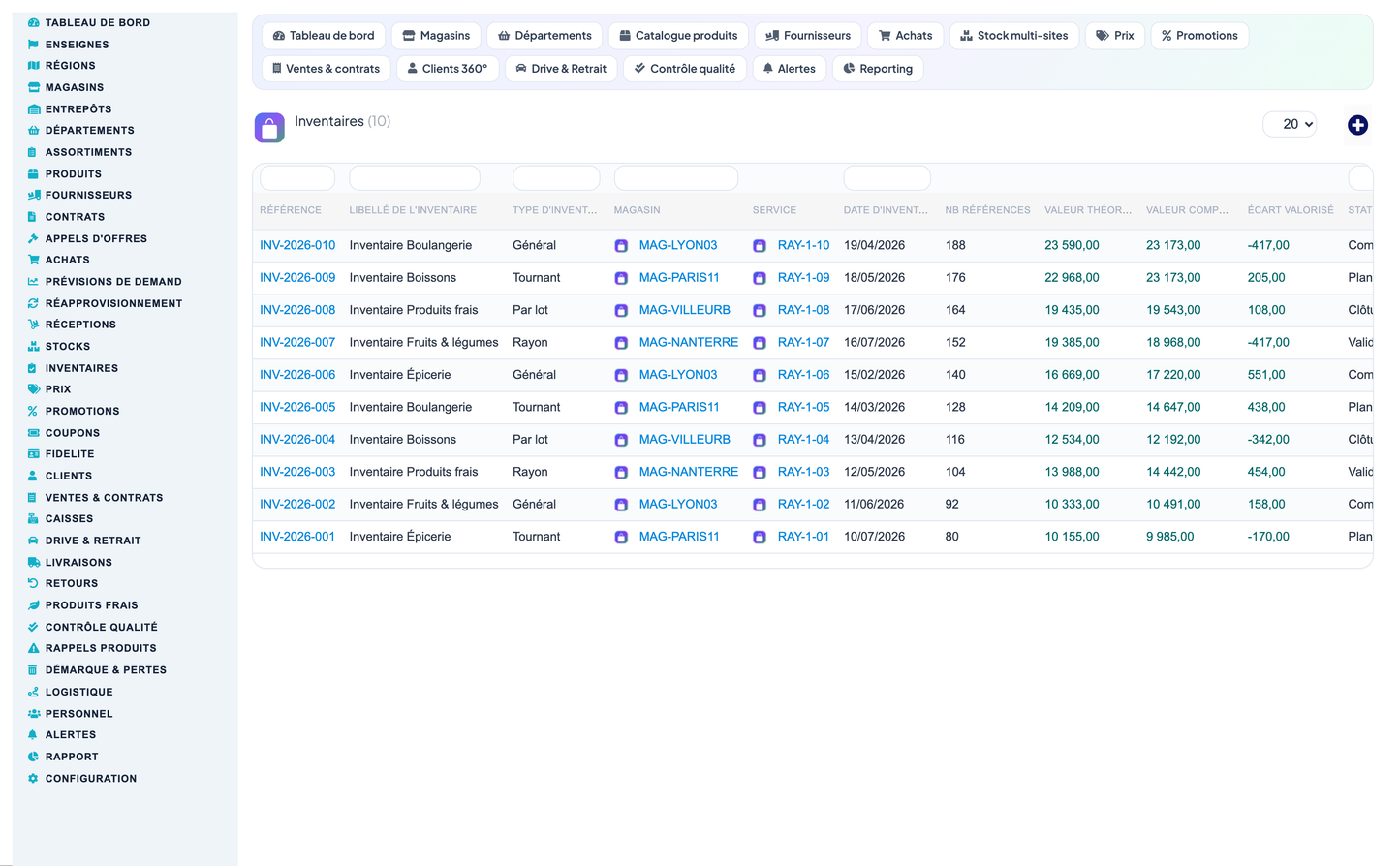
Task: Sort by Écart valorisé column header
Action: (1290, 210)
